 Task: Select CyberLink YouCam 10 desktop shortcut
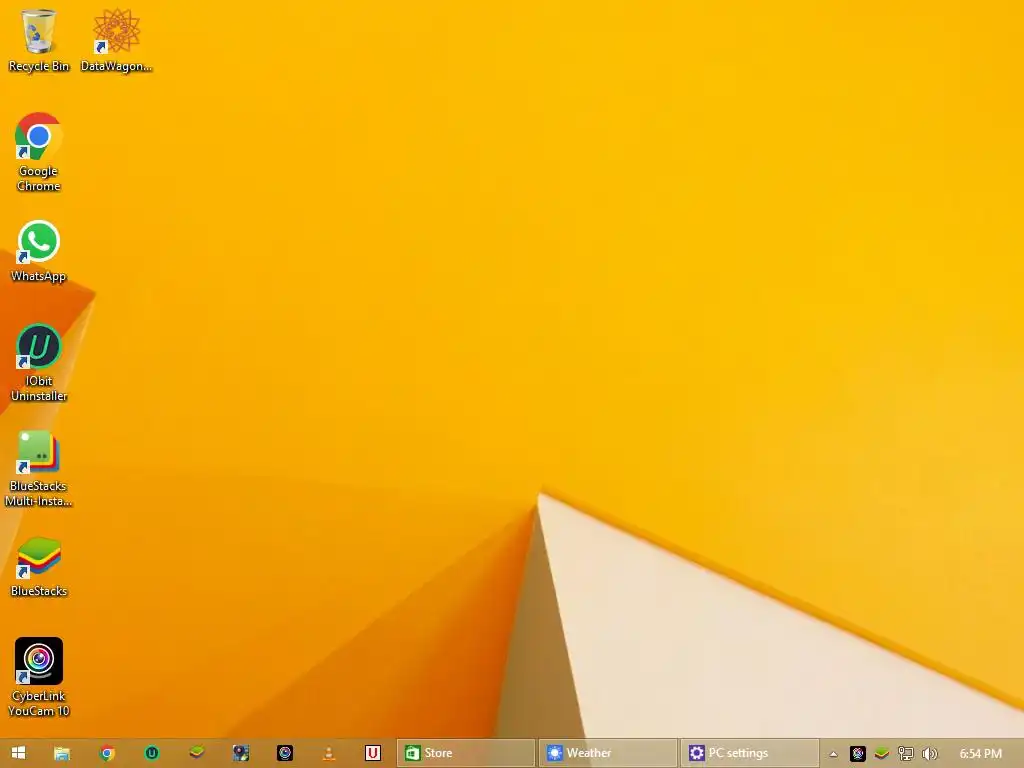(39, 677)
